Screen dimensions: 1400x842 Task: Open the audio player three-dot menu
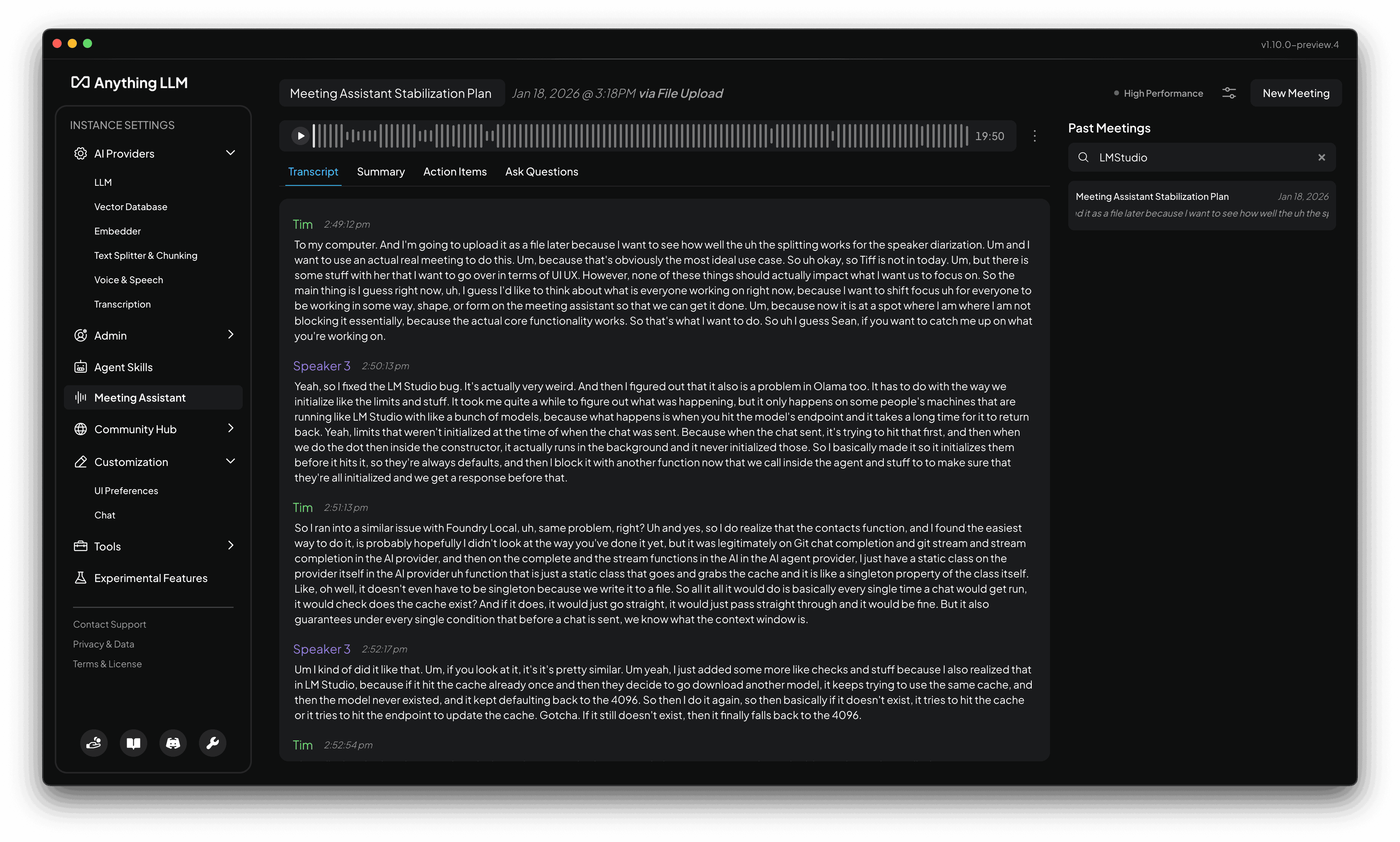1034,136
